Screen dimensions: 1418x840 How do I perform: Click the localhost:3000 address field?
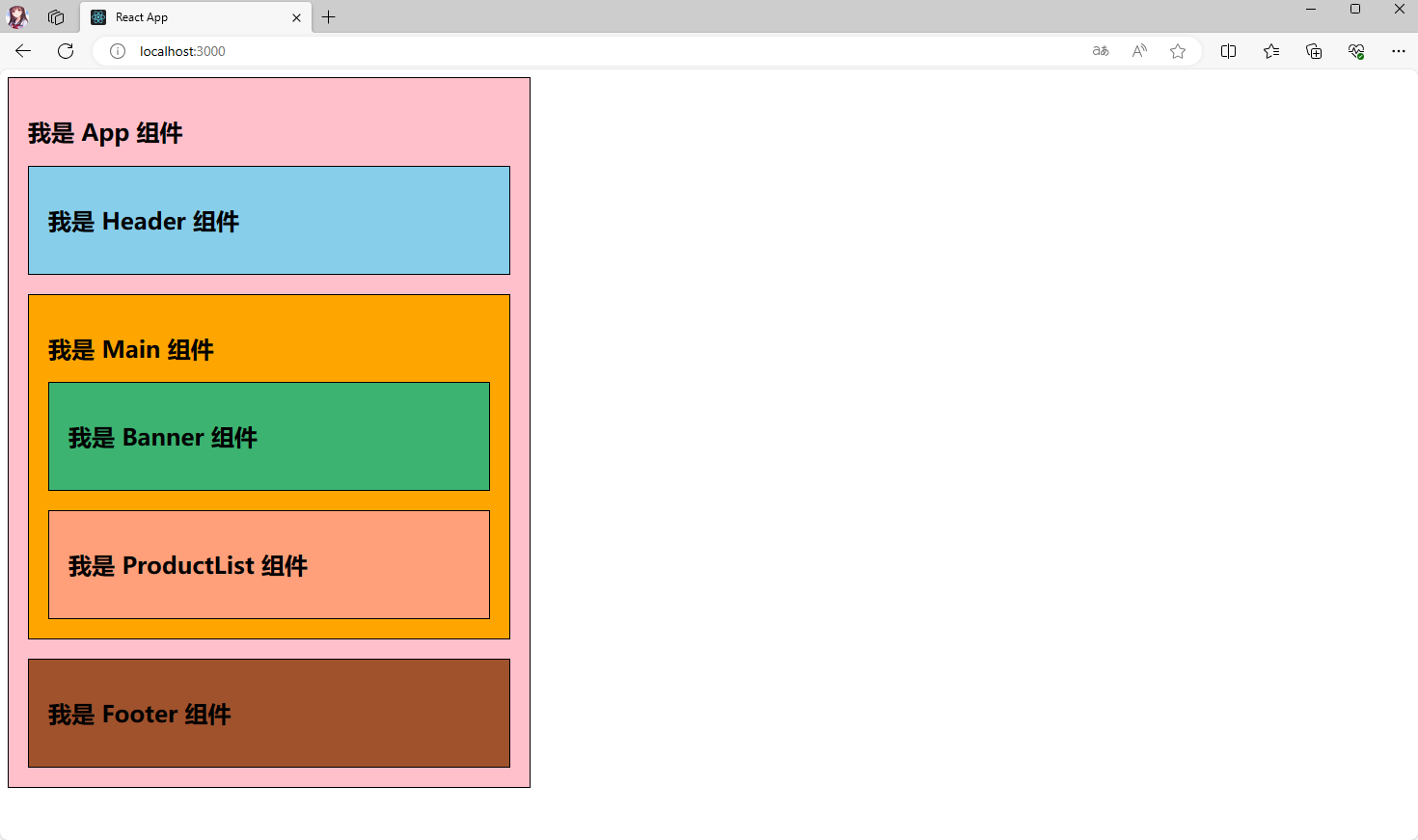click(579, 51)
